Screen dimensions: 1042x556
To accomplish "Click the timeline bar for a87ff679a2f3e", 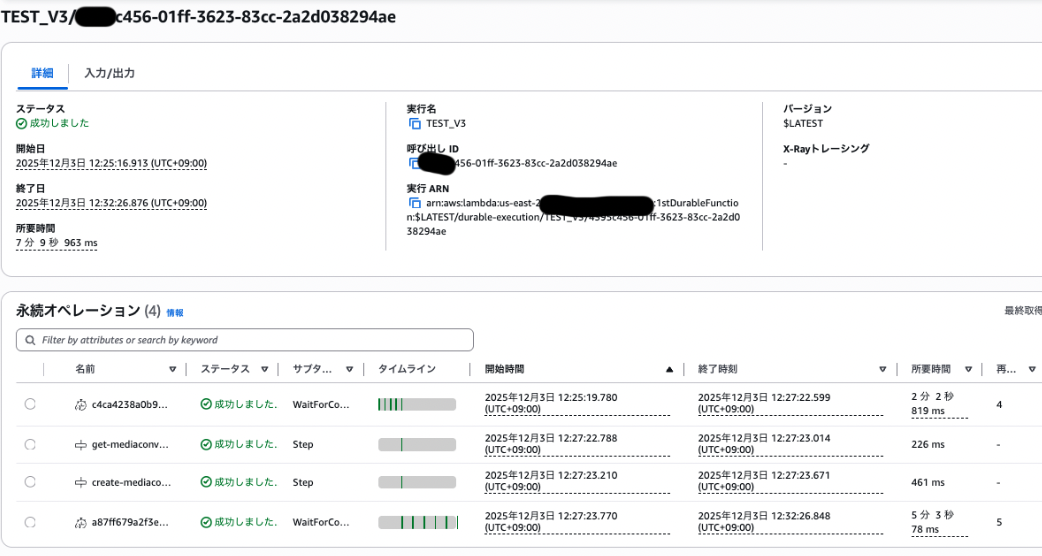I will [418, 523].
